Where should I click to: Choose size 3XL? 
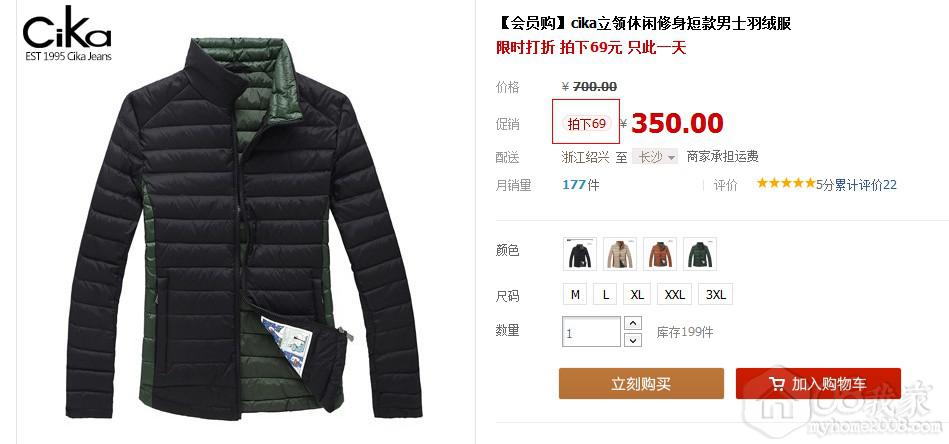715,295
